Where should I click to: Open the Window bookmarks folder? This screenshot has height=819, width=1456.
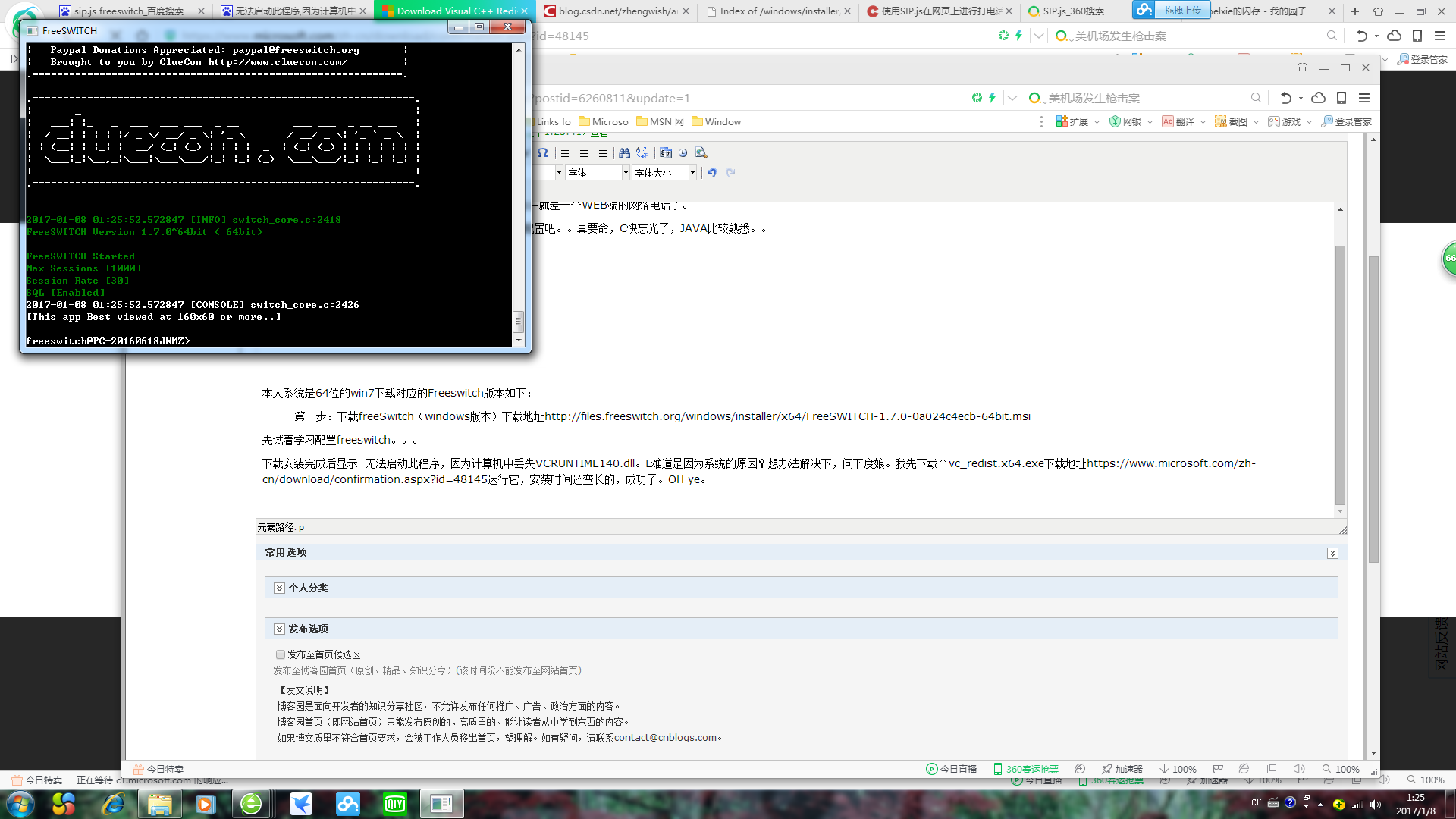tap(716, 121)
